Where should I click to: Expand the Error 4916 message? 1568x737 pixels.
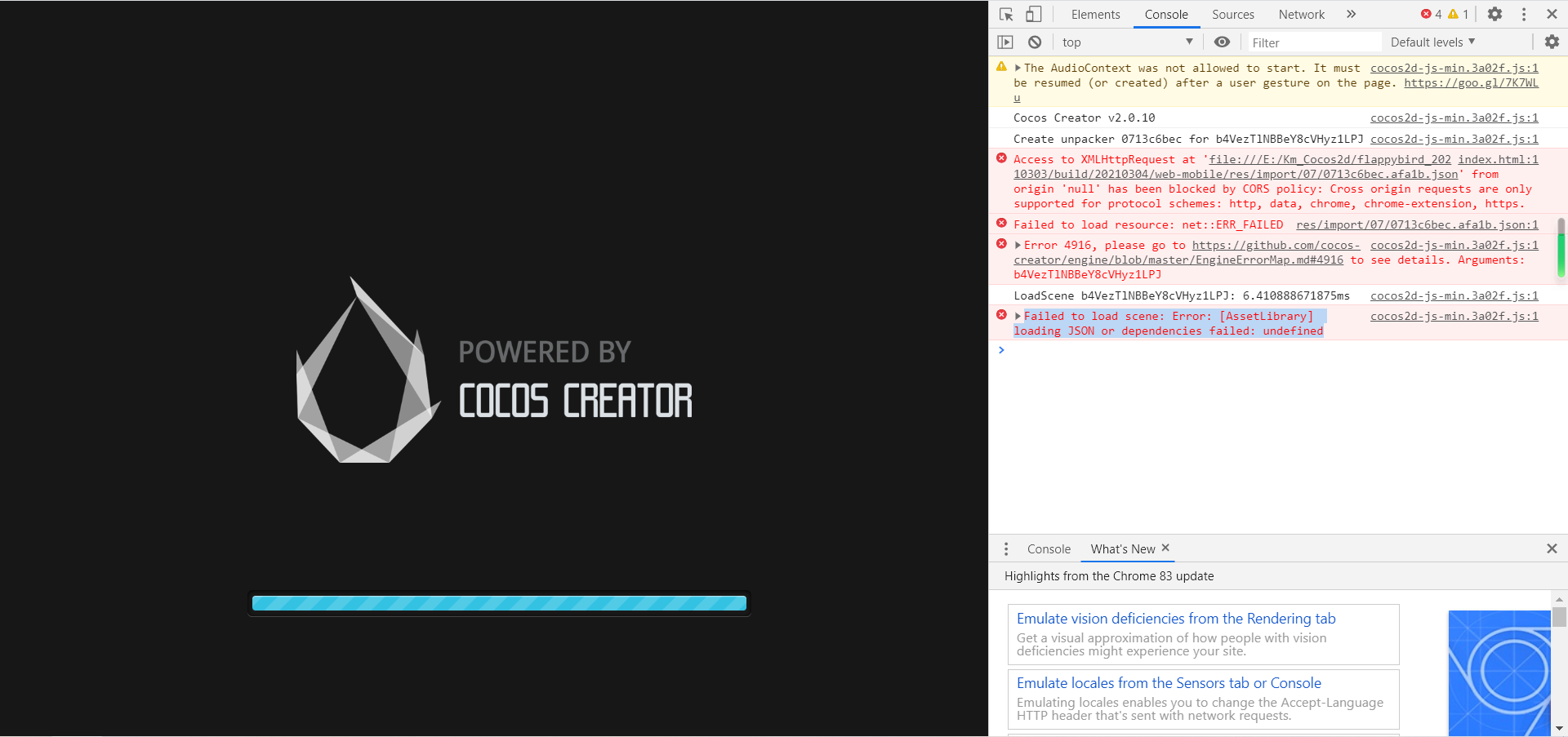point(1018,246)
